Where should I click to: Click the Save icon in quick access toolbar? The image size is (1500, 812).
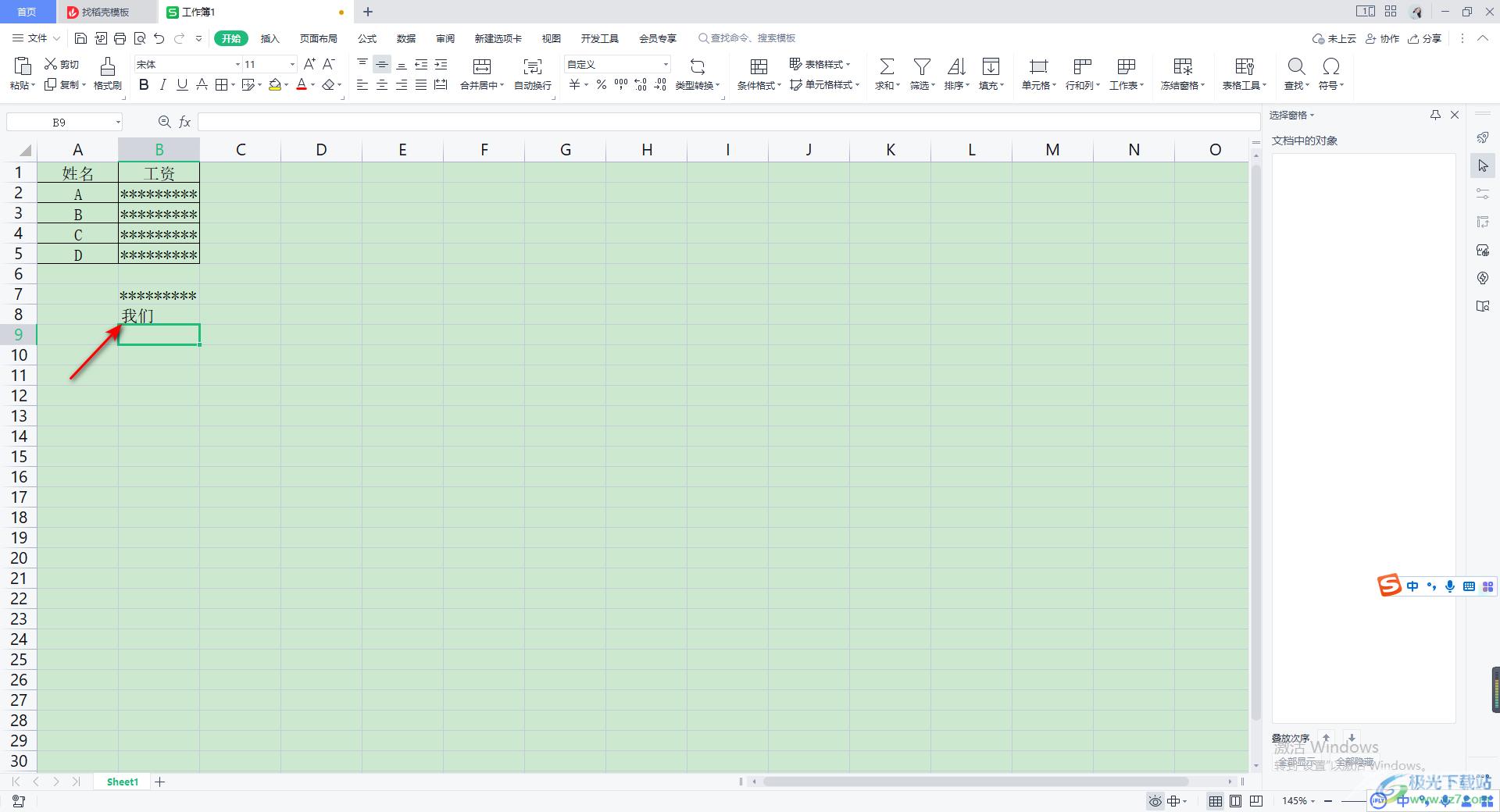pos(80,38)
